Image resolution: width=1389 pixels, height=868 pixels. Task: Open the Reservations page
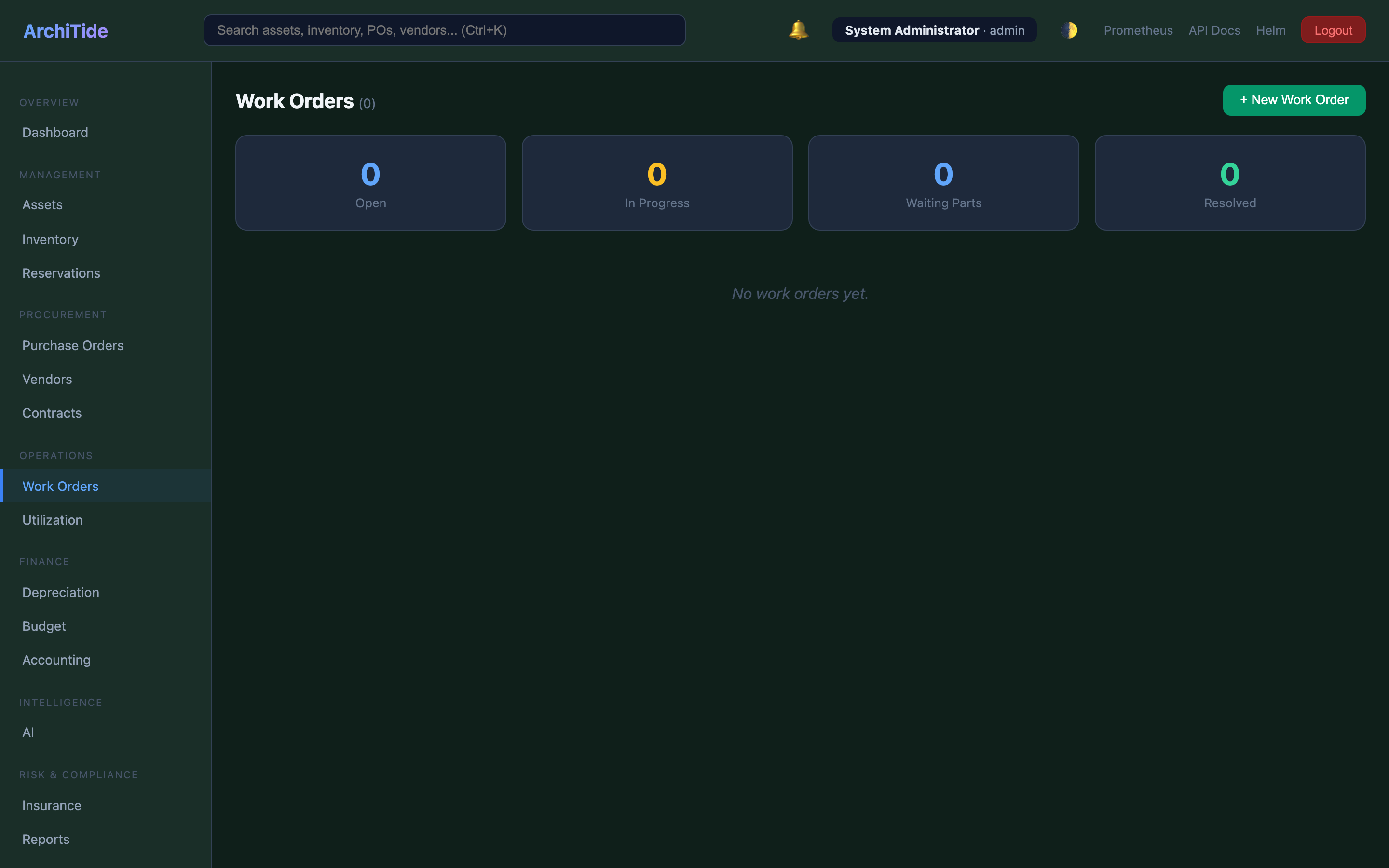[x=61, y=272]
